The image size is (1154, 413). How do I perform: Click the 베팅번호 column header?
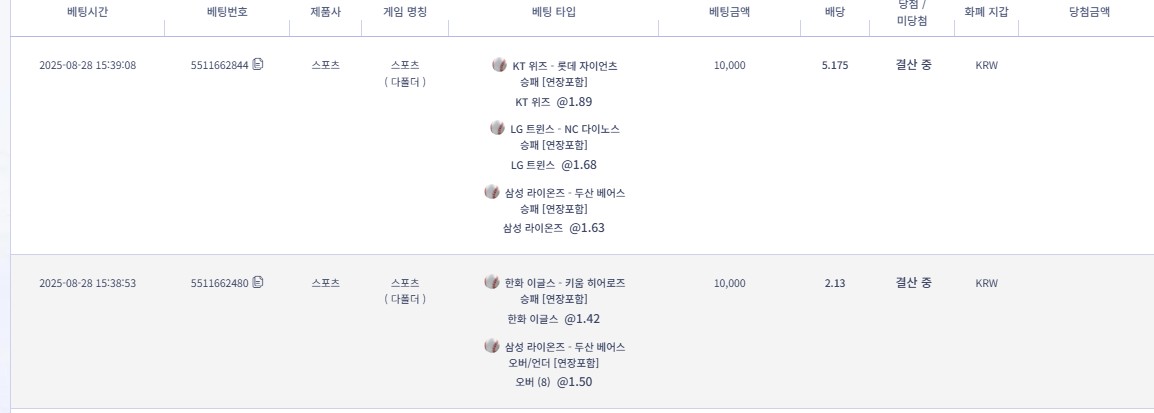pos(227,12)
